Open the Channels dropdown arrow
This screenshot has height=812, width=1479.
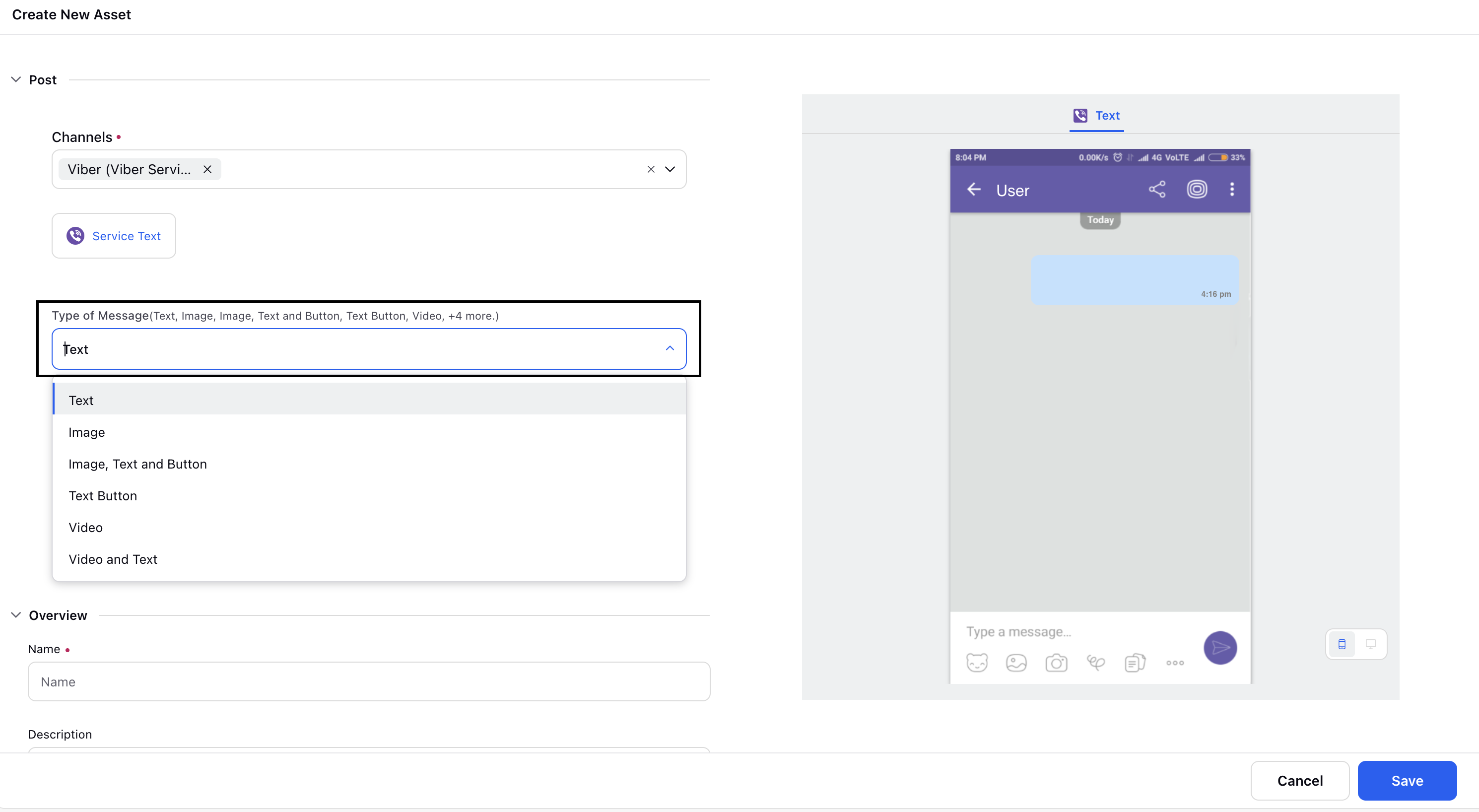click(x=670, y=169)
